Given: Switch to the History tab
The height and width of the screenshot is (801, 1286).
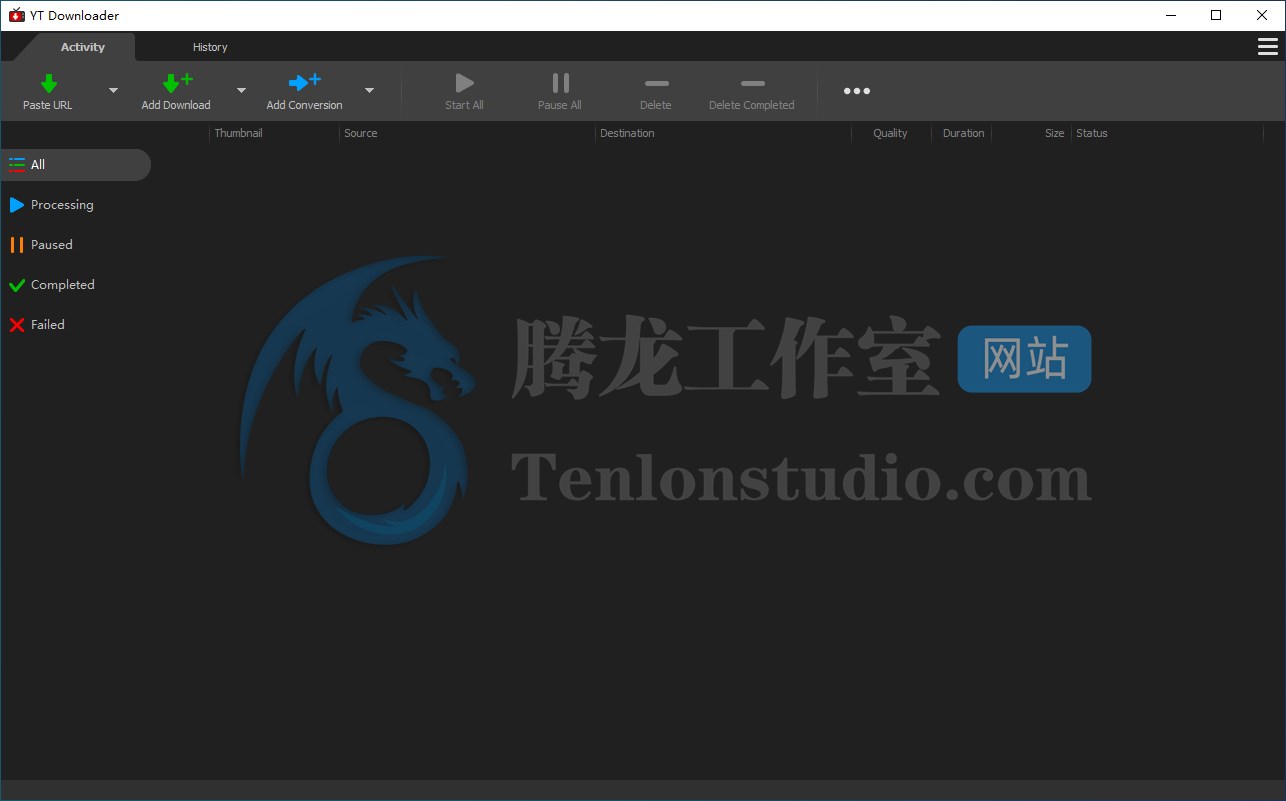Looking at the screenshot, I should point(210,47).
